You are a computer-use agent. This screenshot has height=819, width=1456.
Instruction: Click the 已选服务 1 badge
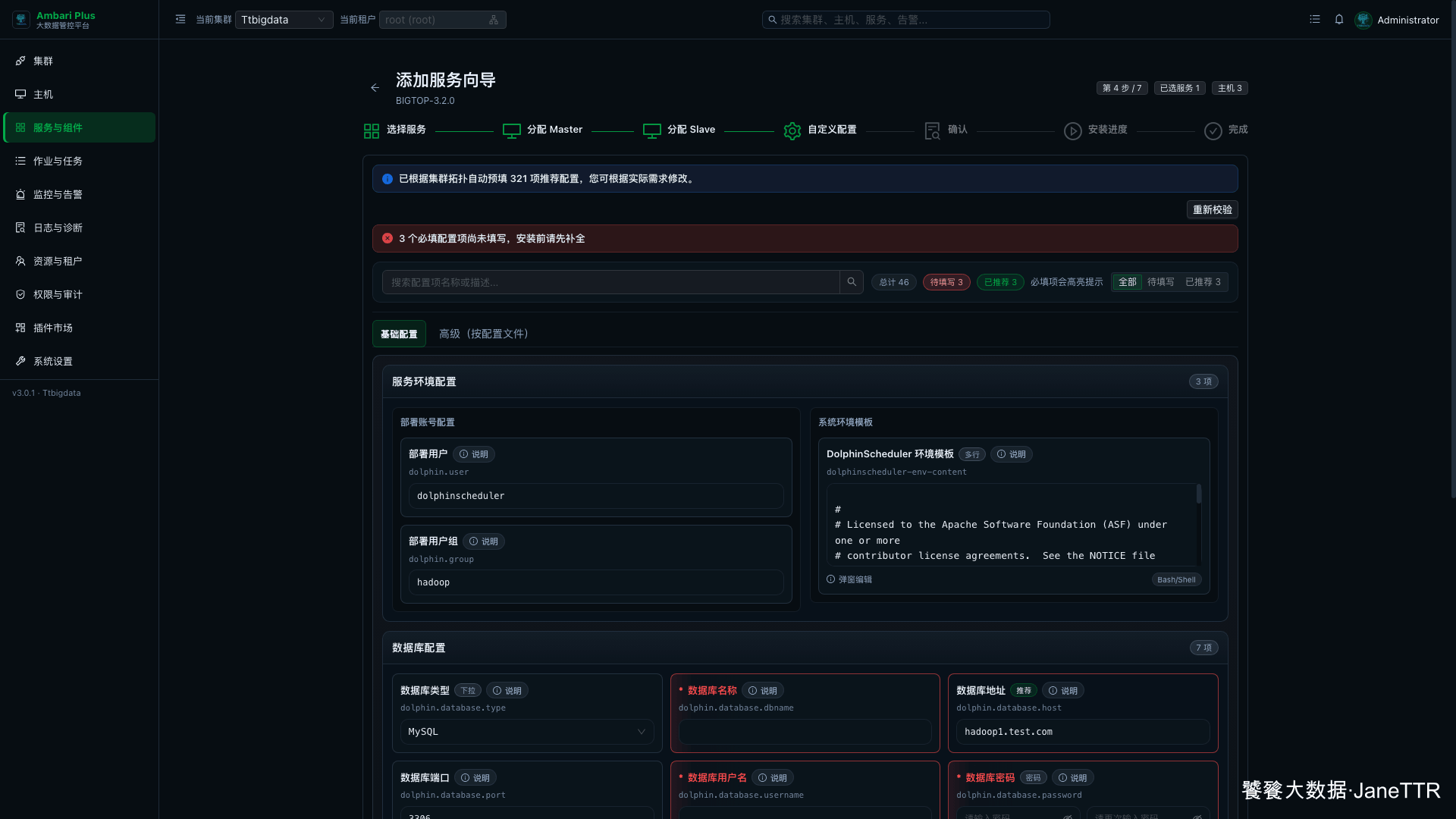1180,88
